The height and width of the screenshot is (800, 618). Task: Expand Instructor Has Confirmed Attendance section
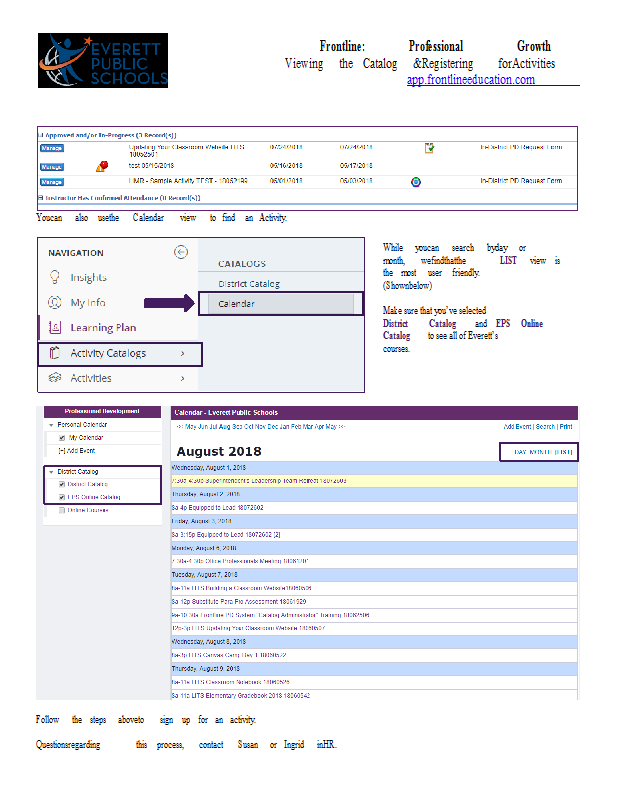coord(40,197)
